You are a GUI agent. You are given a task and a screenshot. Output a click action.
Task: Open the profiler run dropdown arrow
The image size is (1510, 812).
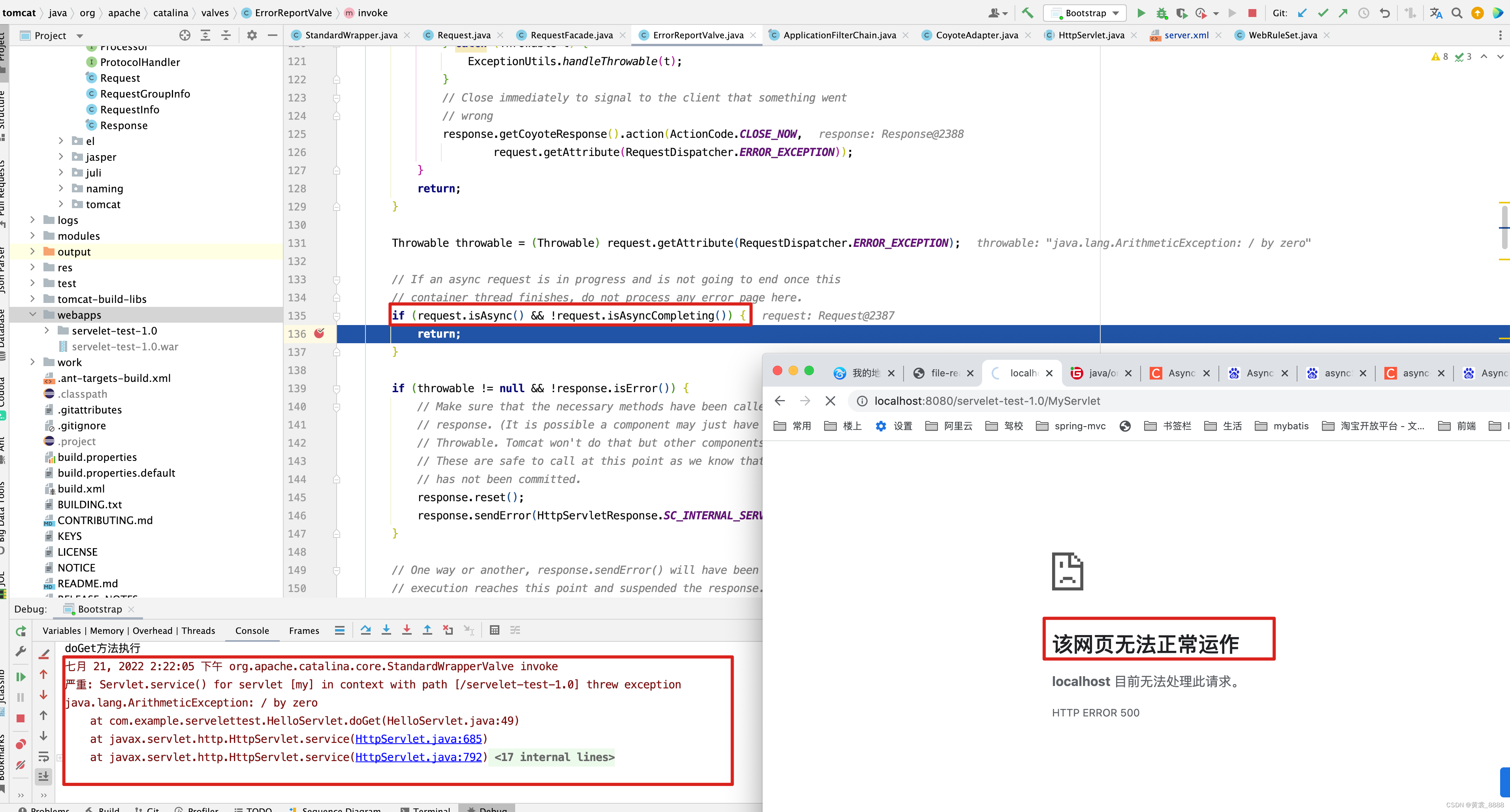[x=1216, y=13]
